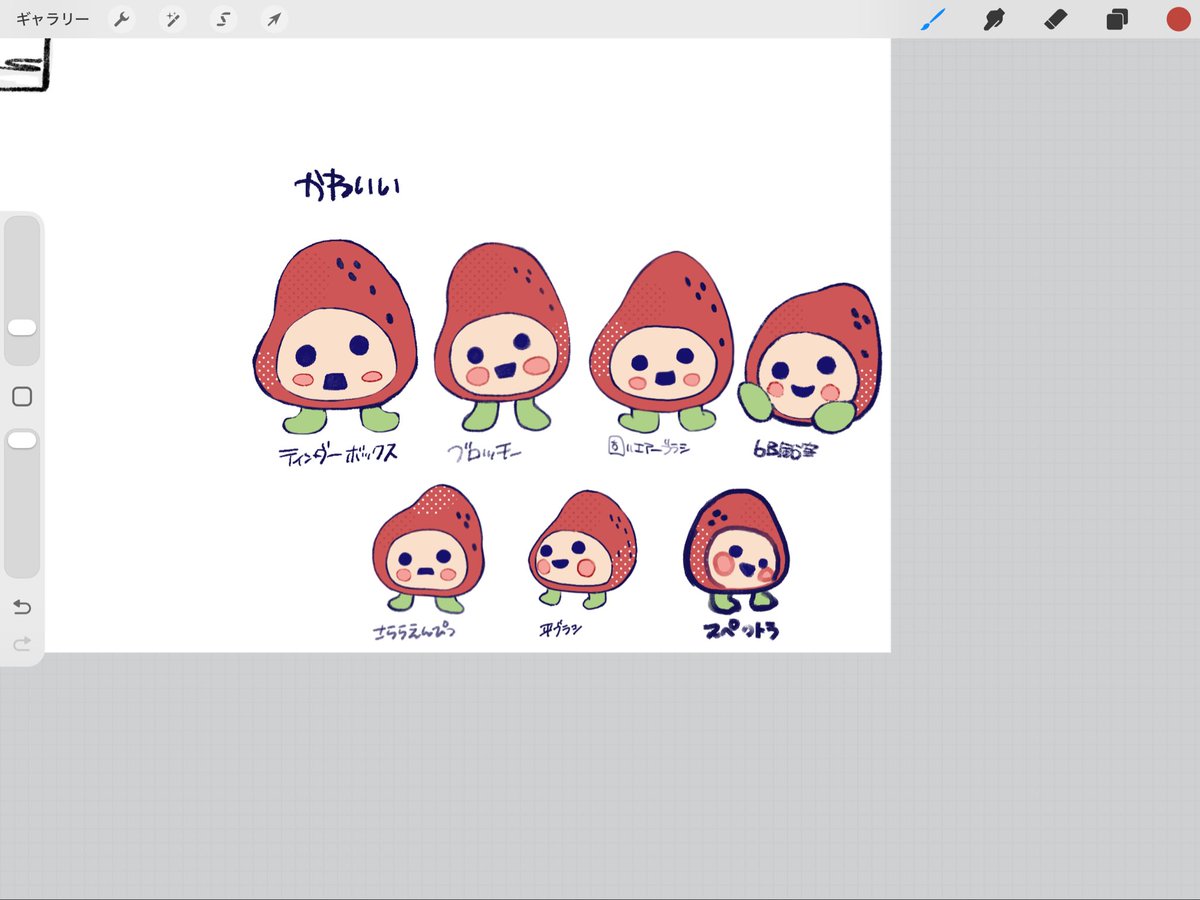Select the Brush paint tool
This screenshot has height=900, width=1200.
point(933,19)
